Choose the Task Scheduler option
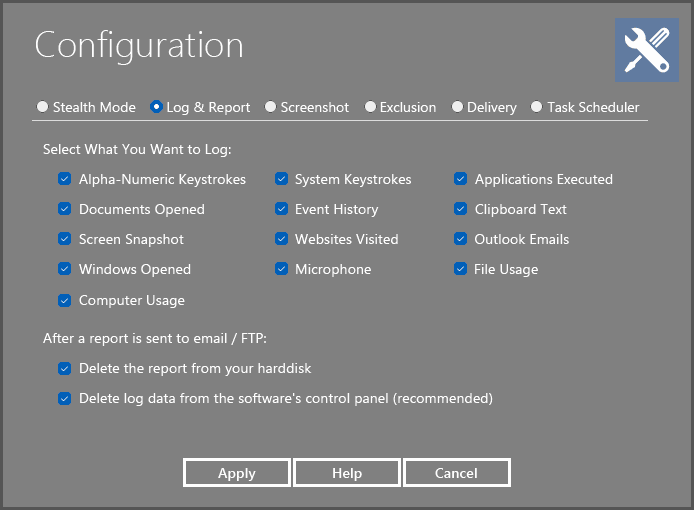Viewport: 694px width, 510px height. tap(537, 107)
